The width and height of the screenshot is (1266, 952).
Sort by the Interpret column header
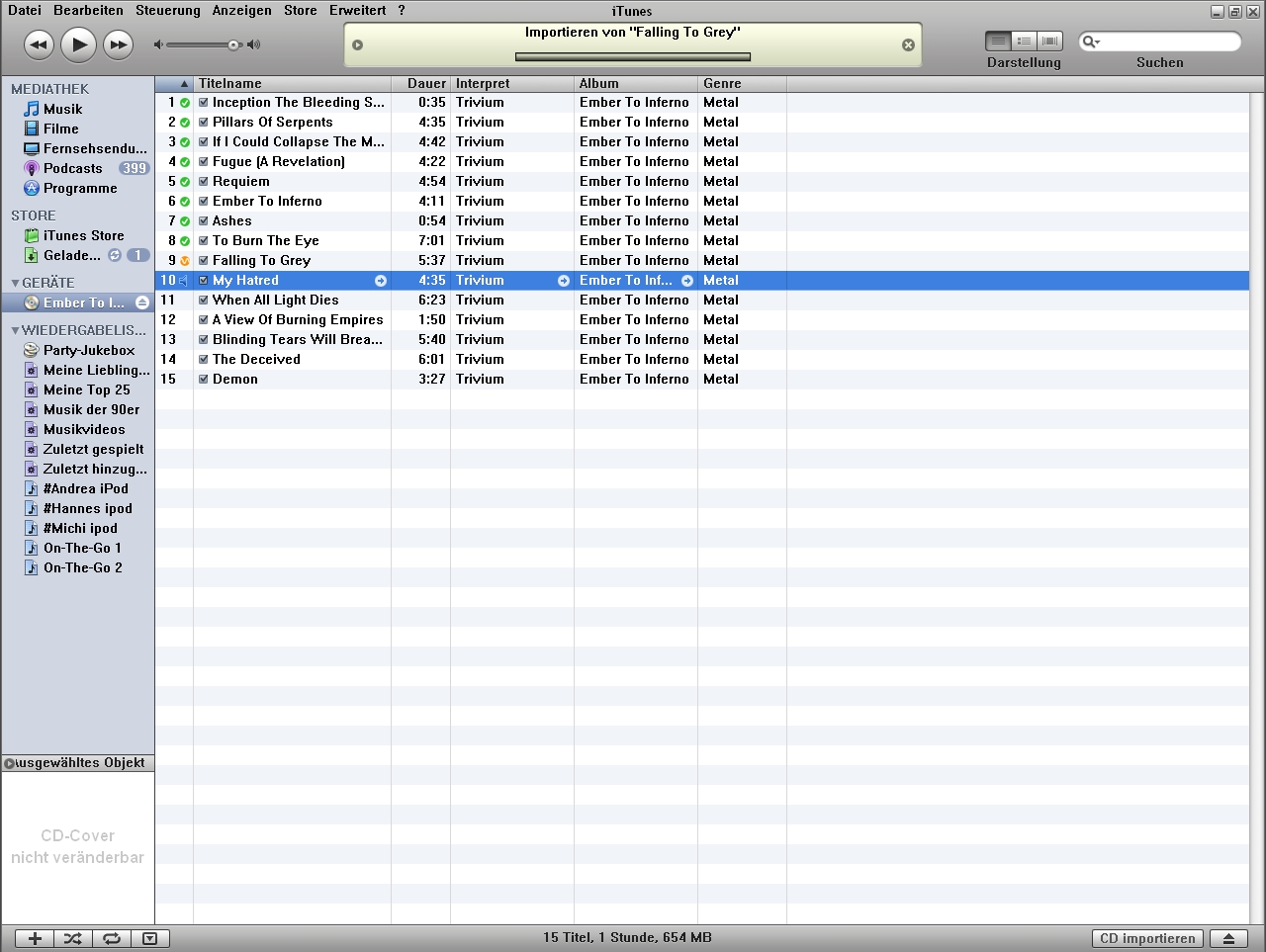[512, 83]
